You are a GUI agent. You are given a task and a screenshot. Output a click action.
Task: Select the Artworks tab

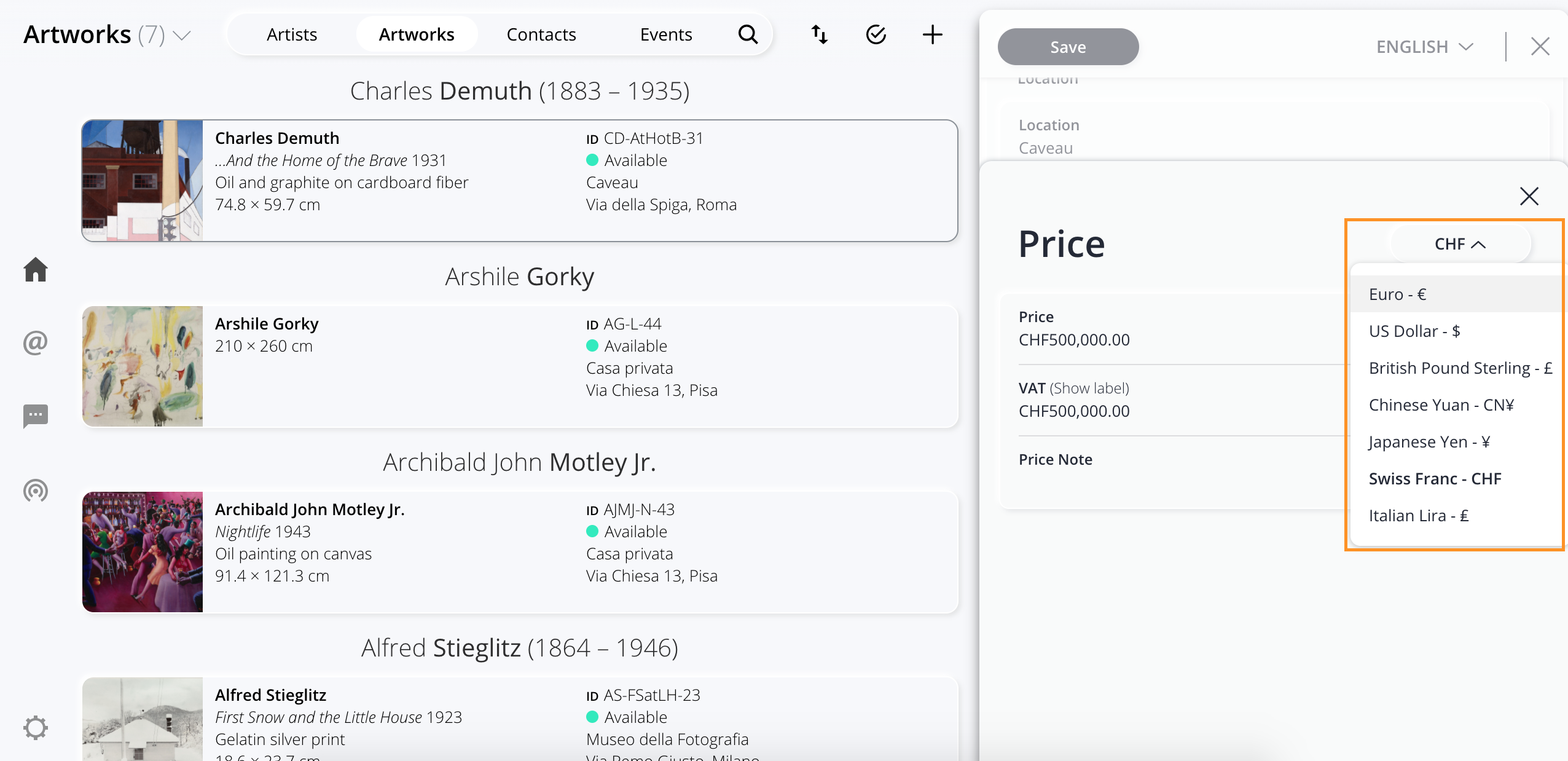tap(417, 34)
